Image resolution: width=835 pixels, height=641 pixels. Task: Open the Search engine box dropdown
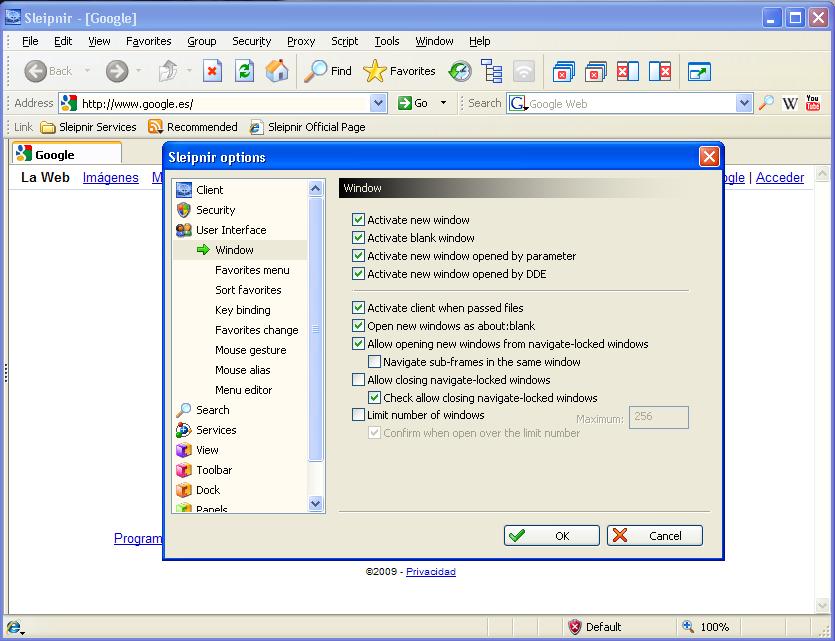pyautogui.click(x=743, y=103)
